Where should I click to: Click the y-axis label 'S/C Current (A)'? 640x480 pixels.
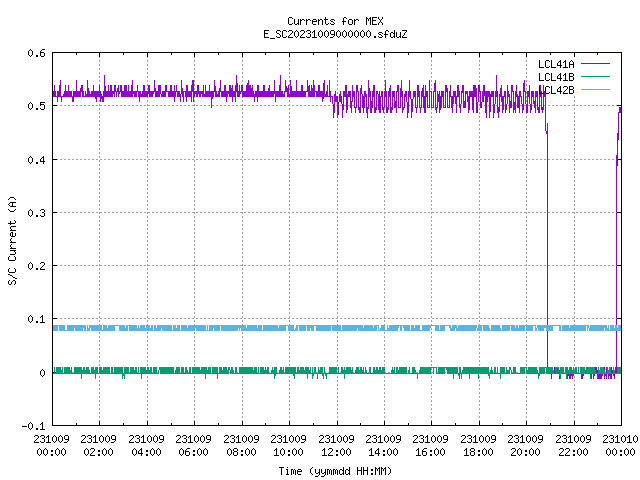click(12, 241)
